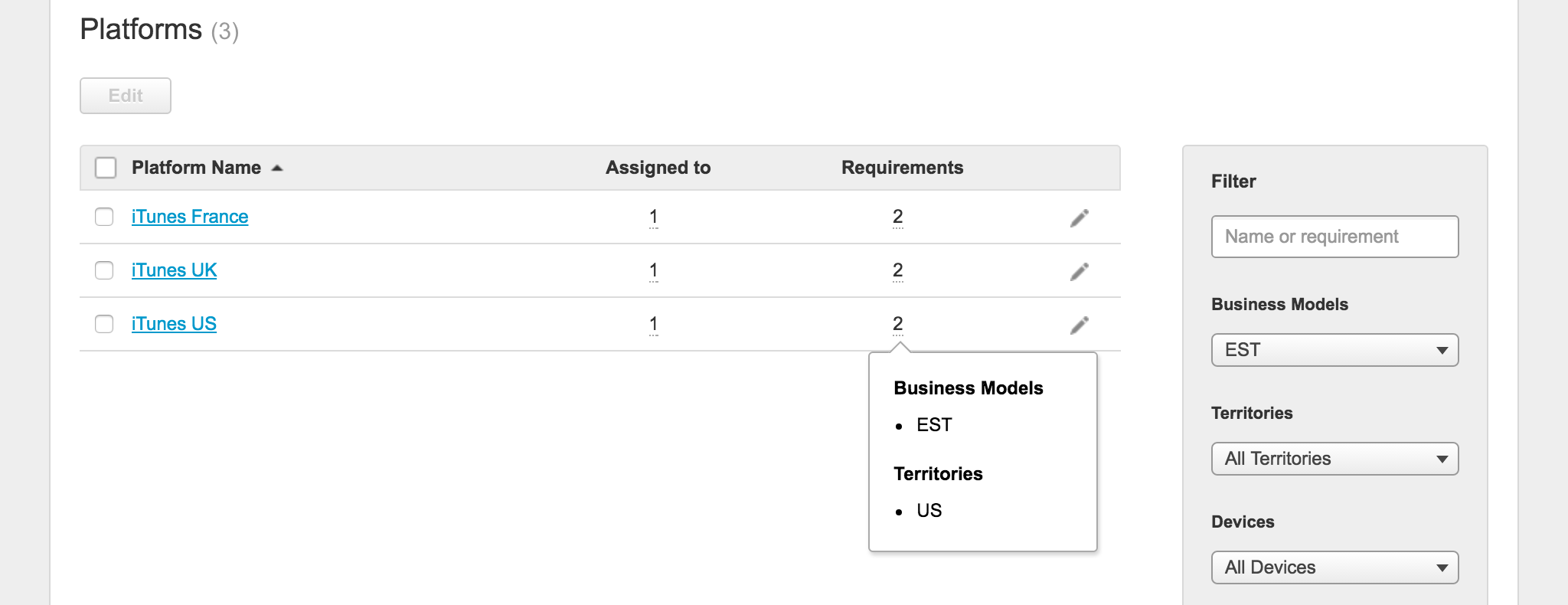Select the iTunes US row checkbox

104,324
